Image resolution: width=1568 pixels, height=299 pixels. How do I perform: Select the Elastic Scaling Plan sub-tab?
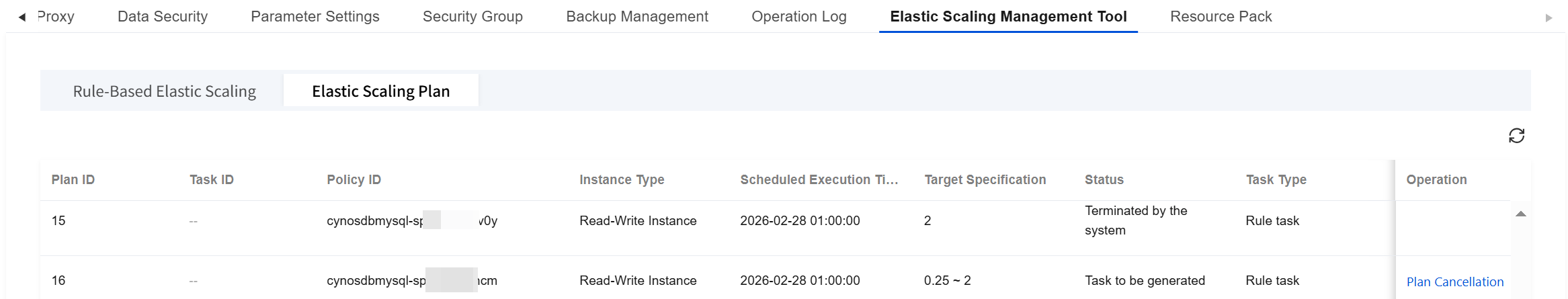click(380, 91)
